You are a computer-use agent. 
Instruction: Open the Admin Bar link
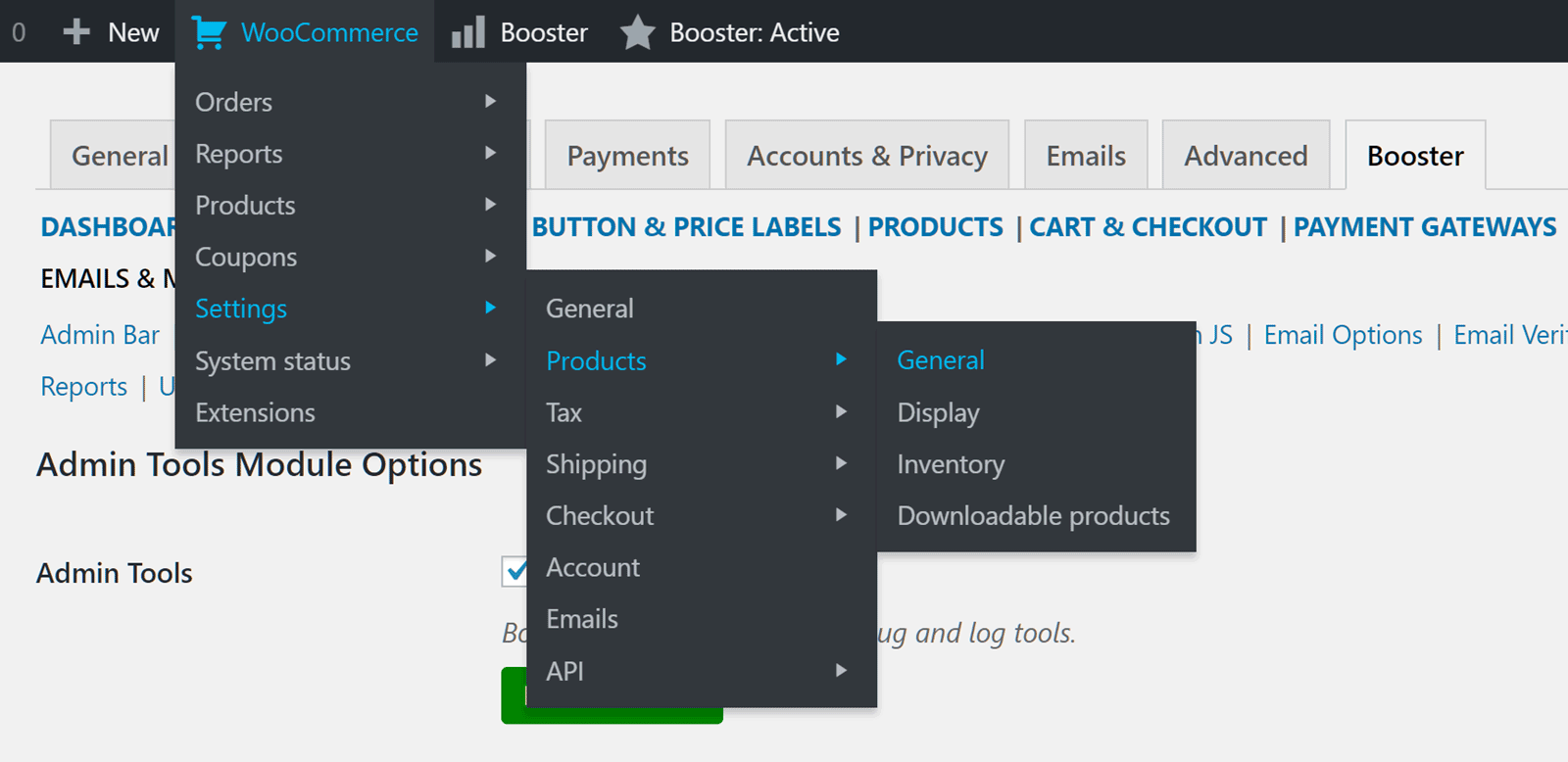(x=100, y=335)
